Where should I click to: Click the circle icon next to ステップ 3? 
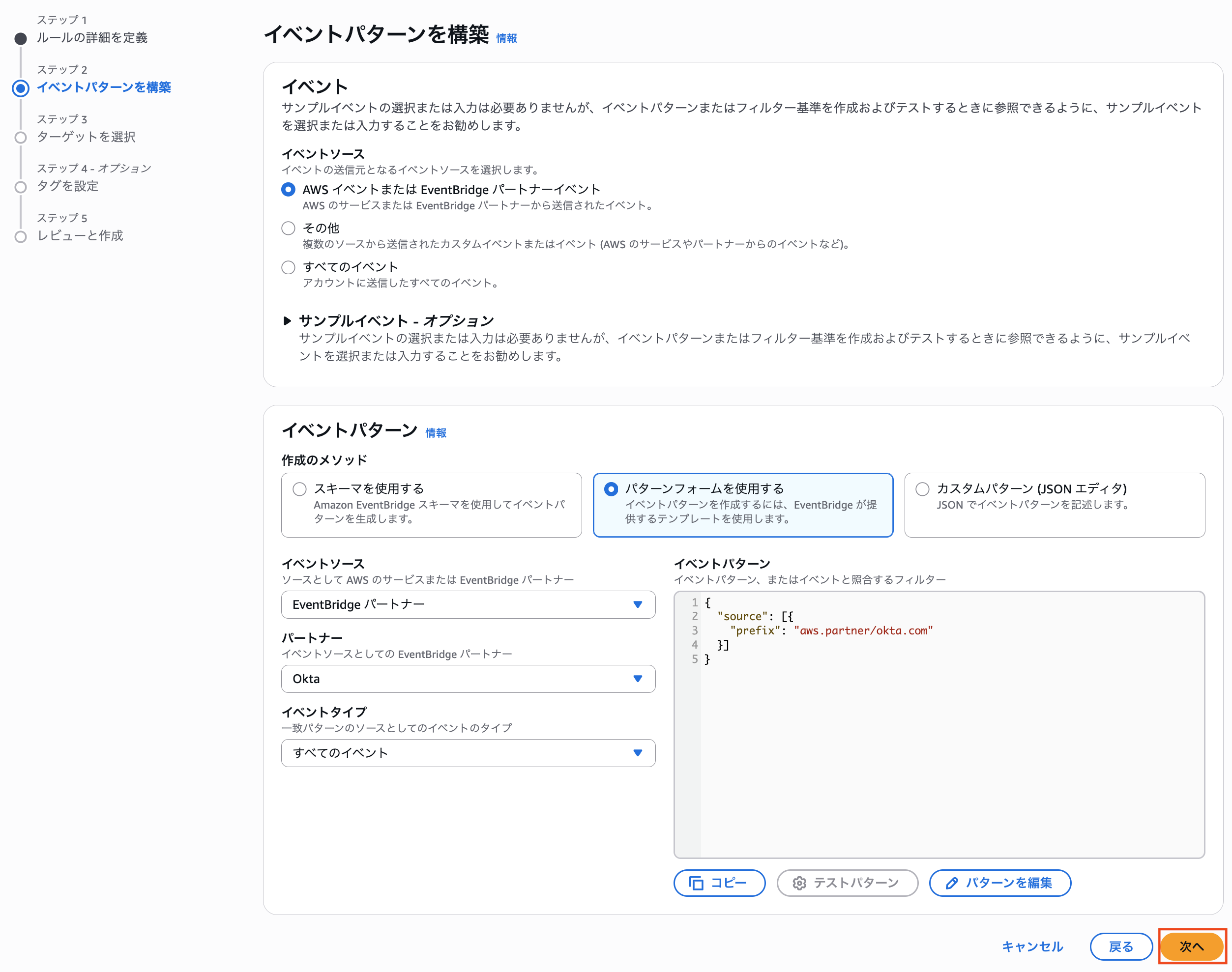coord(21,137)
